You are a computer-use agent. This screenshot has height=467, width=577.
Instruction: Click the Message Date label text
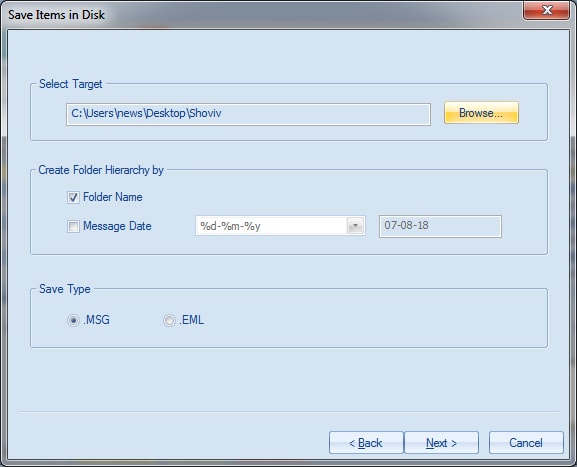click(117, 226)
